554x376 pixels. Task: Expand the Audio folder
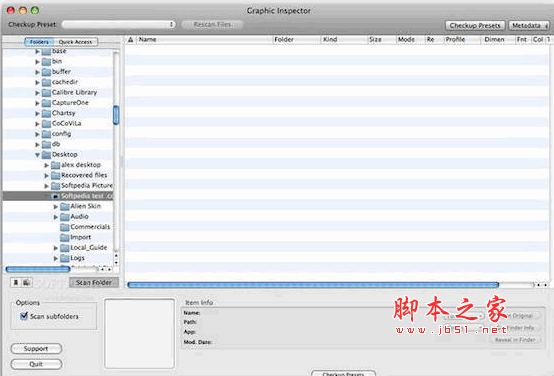point(55,217)
